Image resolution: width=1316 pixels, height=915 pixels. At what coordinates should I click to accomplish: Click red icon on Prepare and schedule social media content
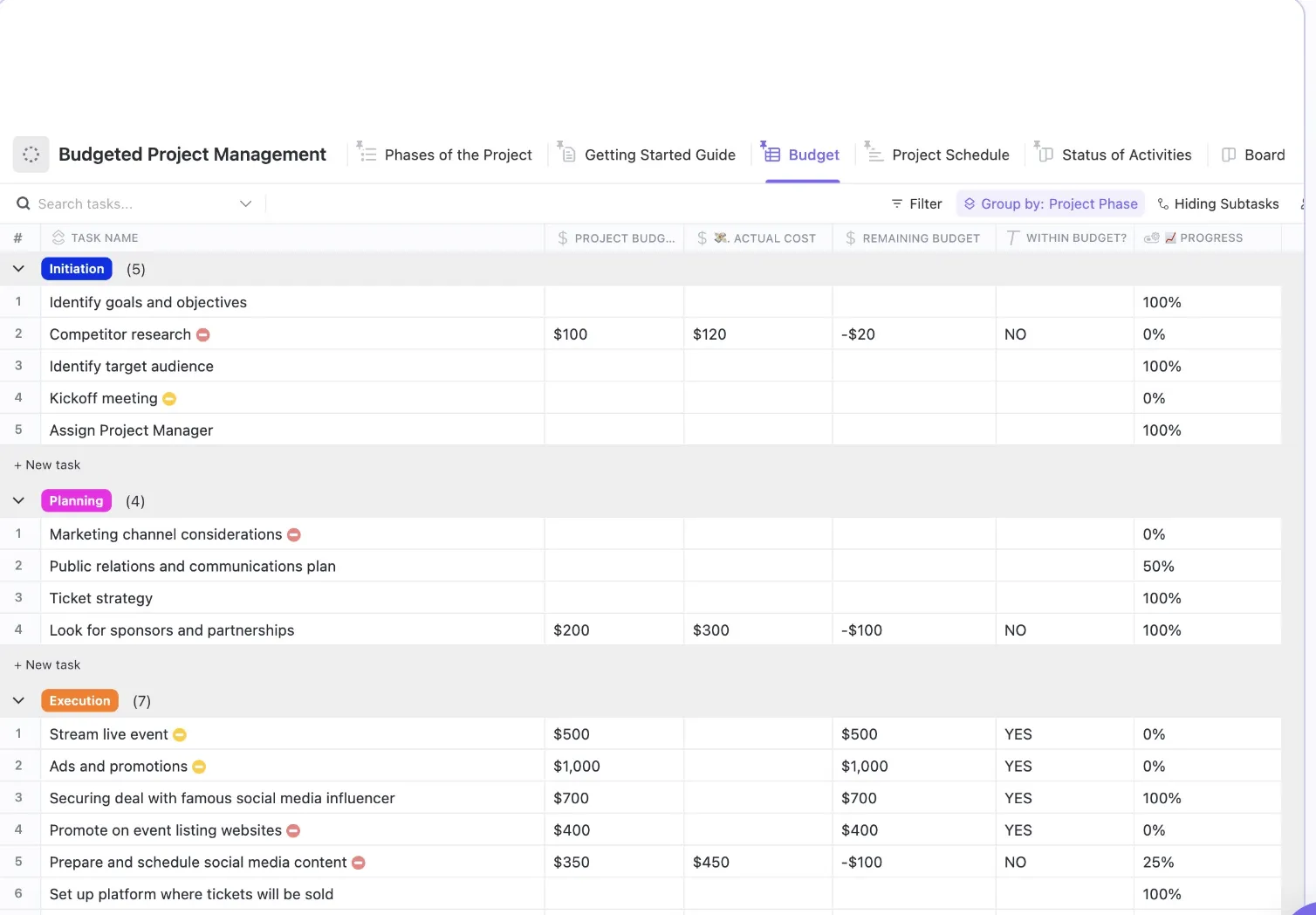point(358,863)
